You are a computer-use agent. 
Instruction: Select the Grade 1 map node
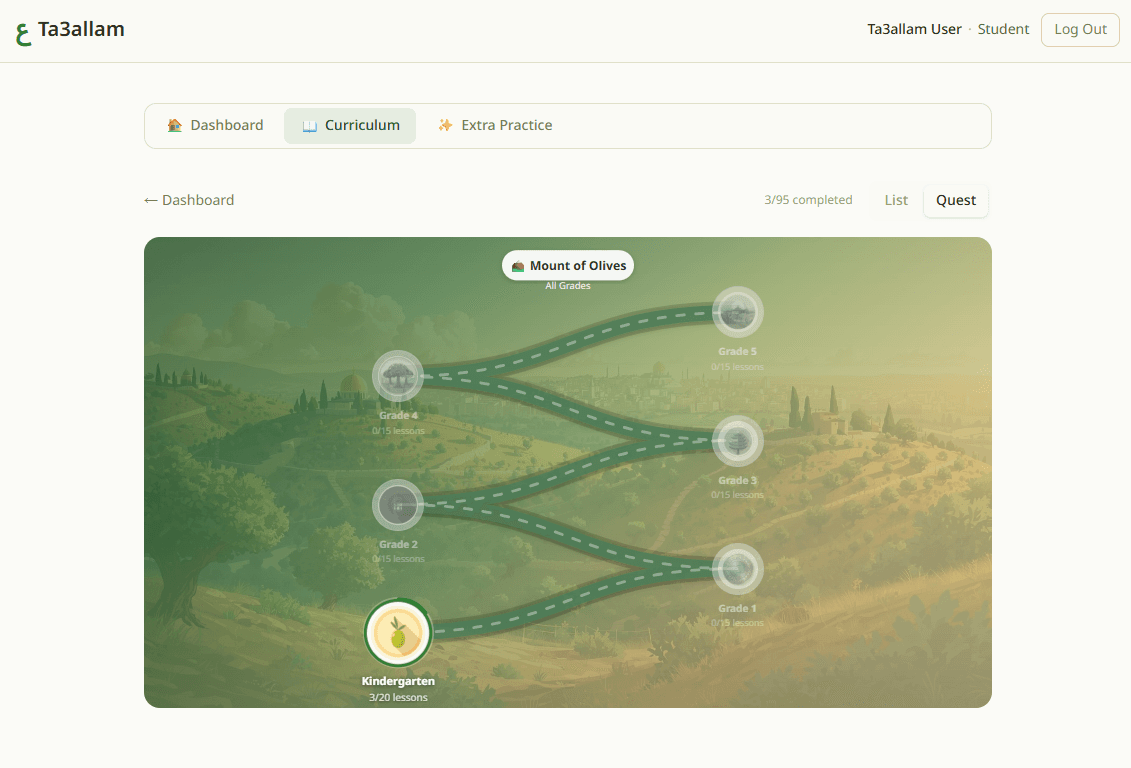click(737, 570)
